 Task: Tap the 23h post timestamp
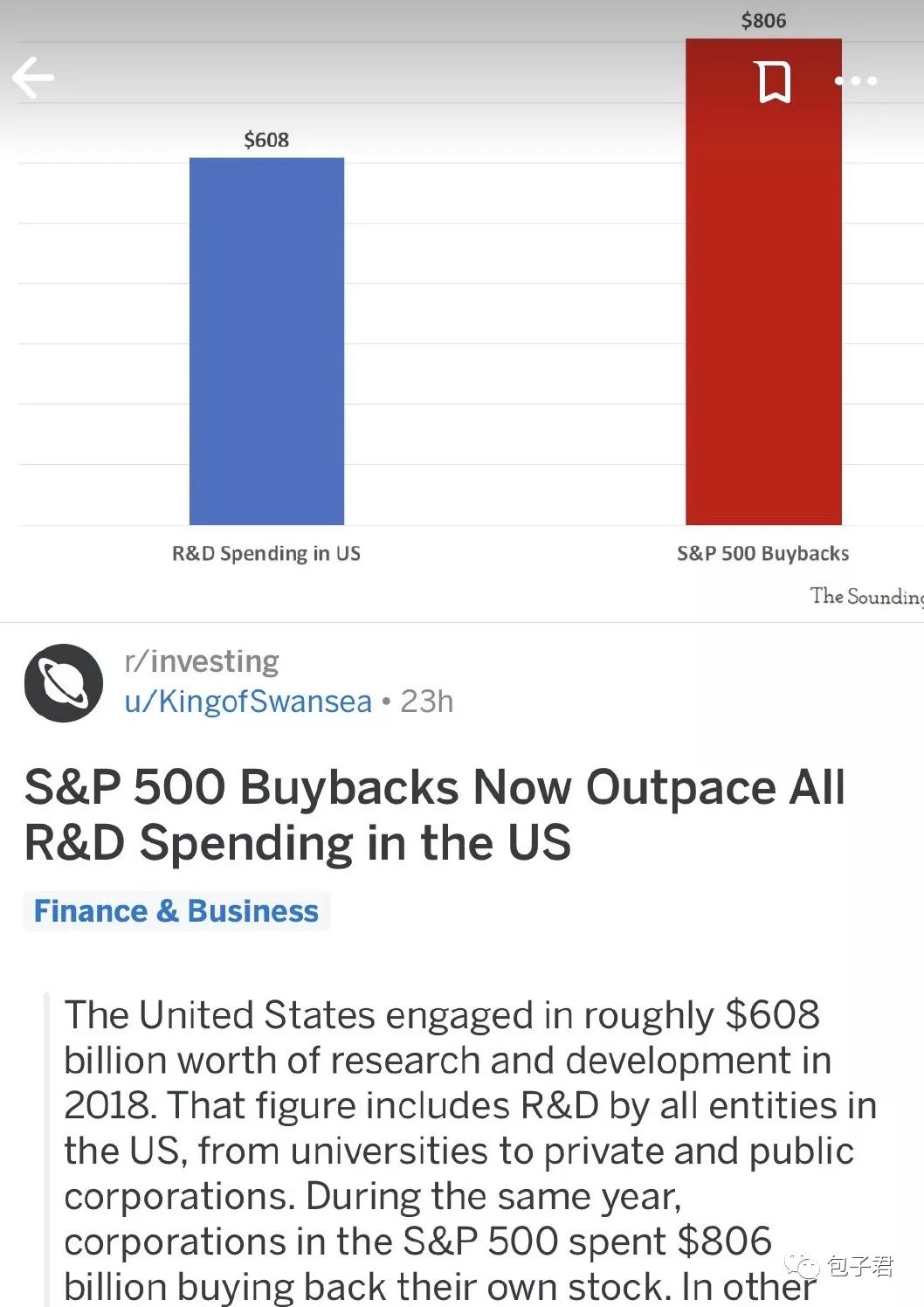pyautogui.click(x=427, y=701)
